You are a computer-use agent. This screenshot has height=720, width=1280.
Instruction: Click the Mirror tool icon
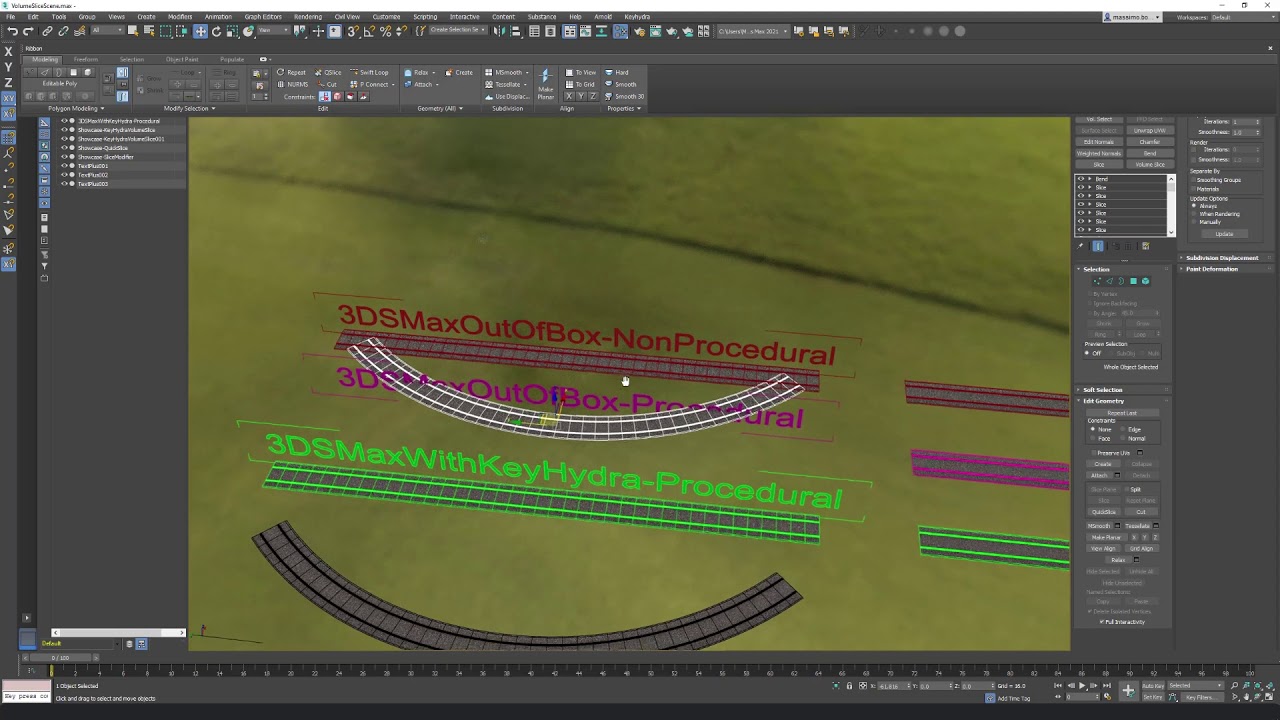(499, 31)
